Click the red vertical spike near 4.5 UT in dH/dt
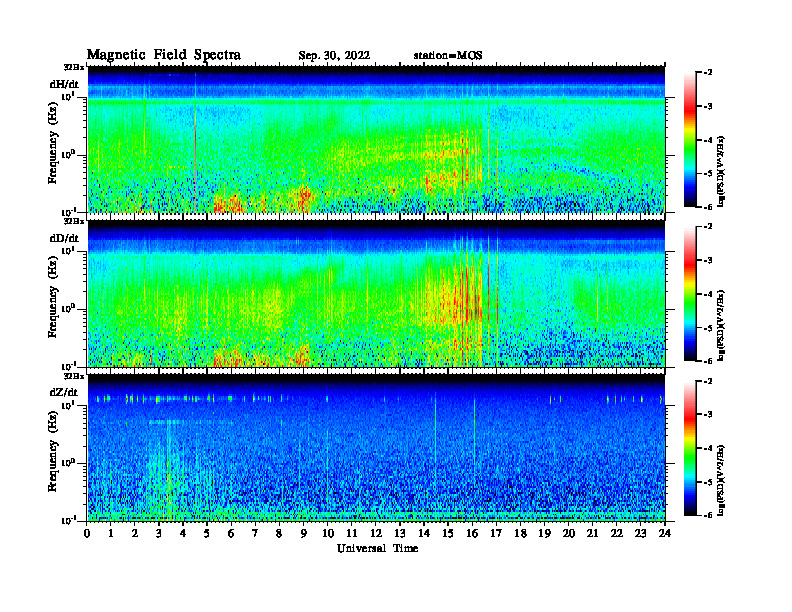 point(195,146)
